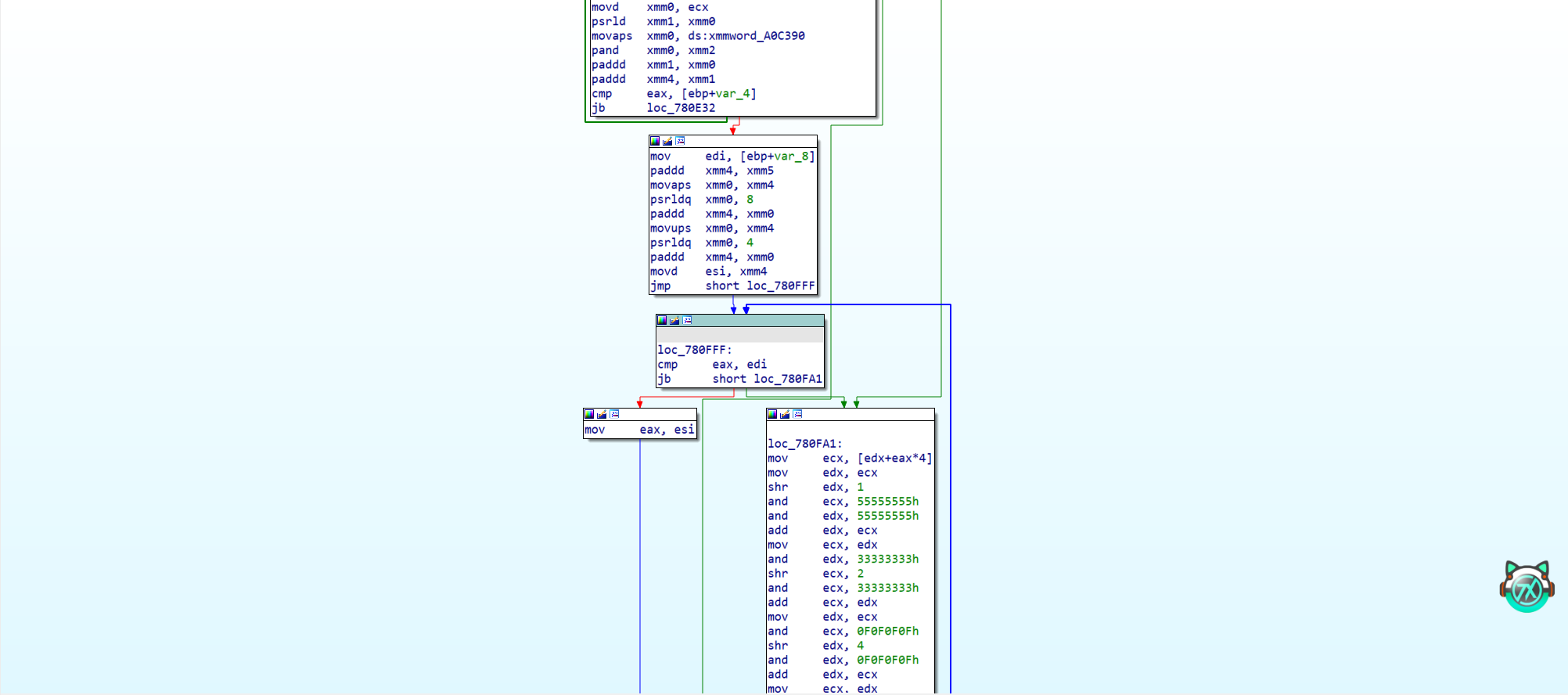Click the 'psrld xmm1, xmm0' instruction

click(653, 22)
